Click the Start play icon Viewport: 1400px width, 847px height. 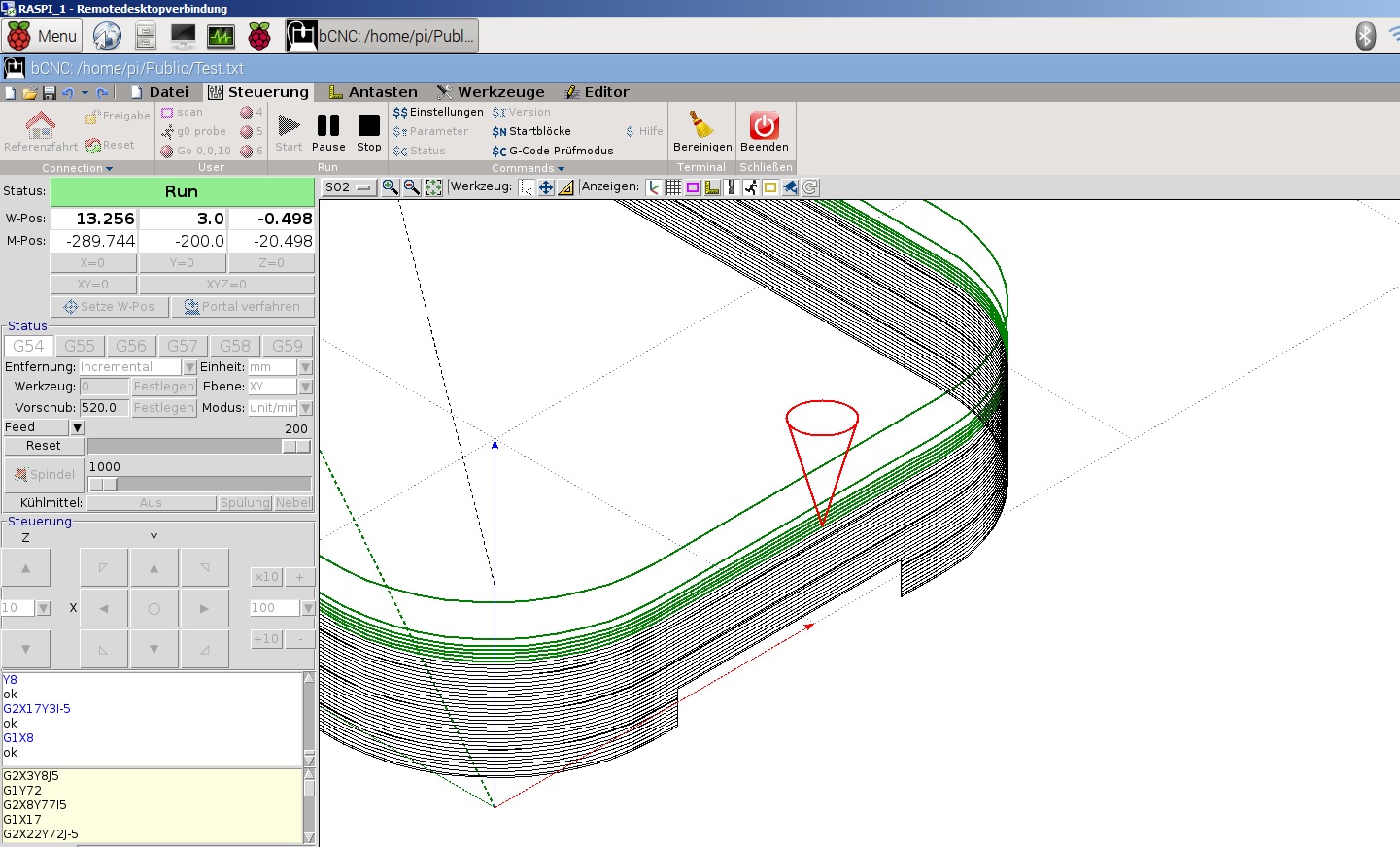click(289, 133)
